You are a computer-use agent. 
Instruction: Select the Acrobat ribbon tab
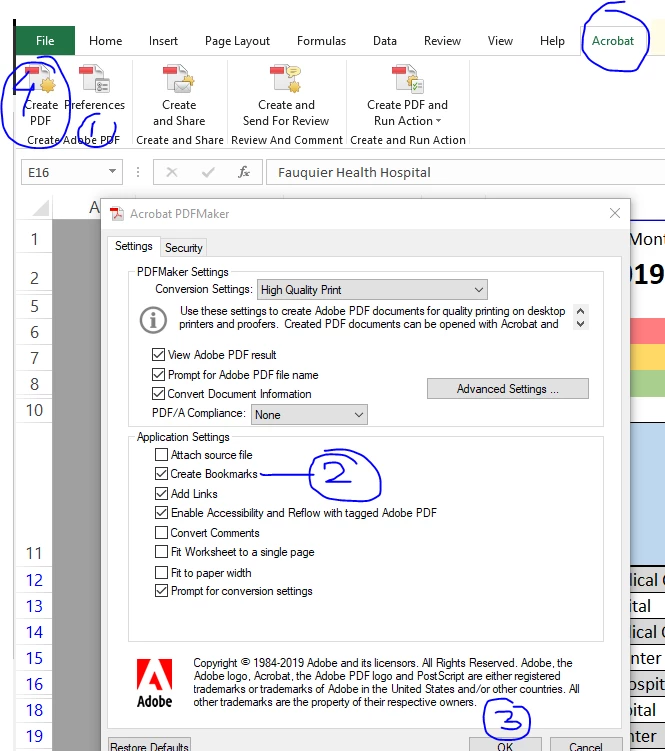point(612,41)
